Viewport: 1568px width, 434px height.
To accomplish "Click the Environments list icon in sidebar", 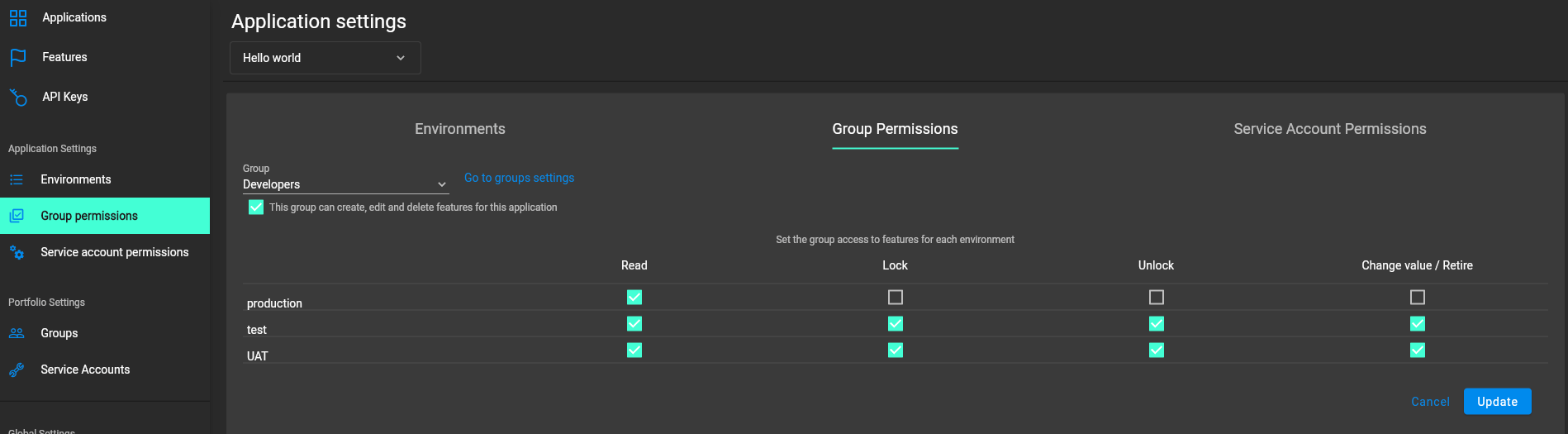I will coord(17,179).
